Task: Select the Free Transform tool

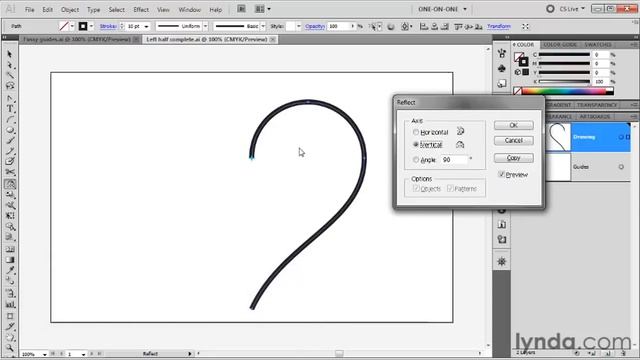Action: click(x=10, y=216)
